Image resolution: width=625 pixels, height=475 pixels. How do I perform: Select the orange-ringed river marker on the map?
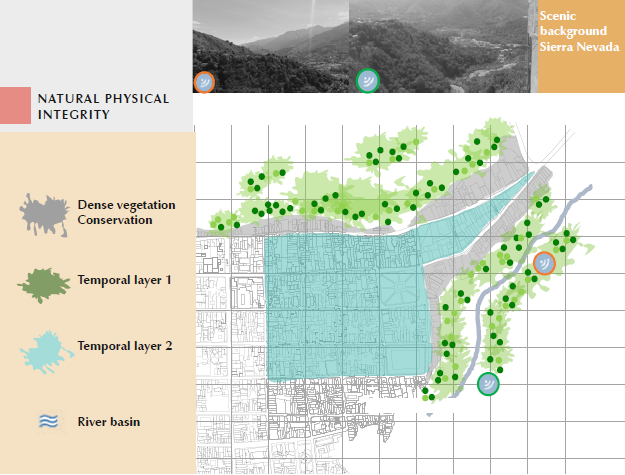pos(544,263)
